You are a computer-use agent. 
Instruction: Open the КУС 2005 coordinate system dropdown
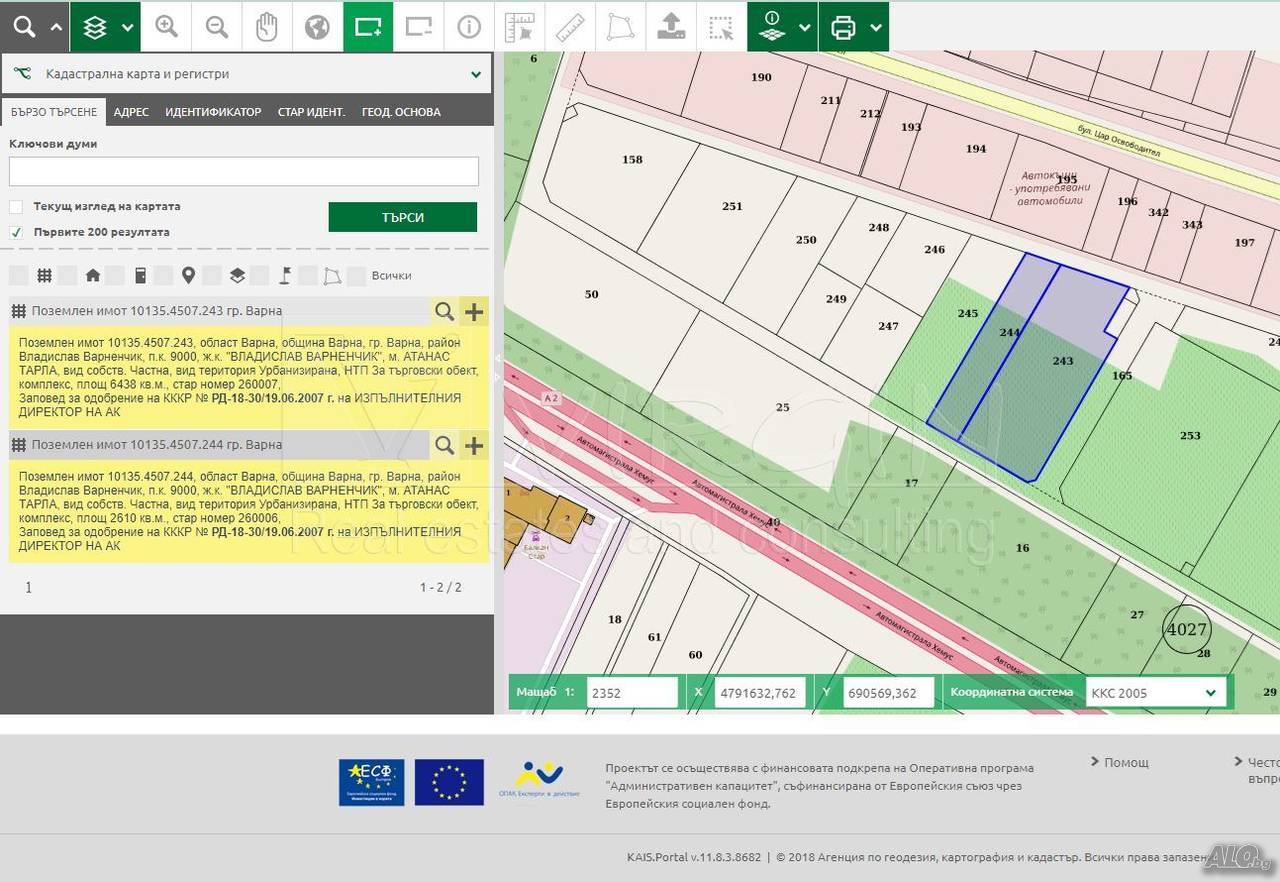pos(1156,693)
